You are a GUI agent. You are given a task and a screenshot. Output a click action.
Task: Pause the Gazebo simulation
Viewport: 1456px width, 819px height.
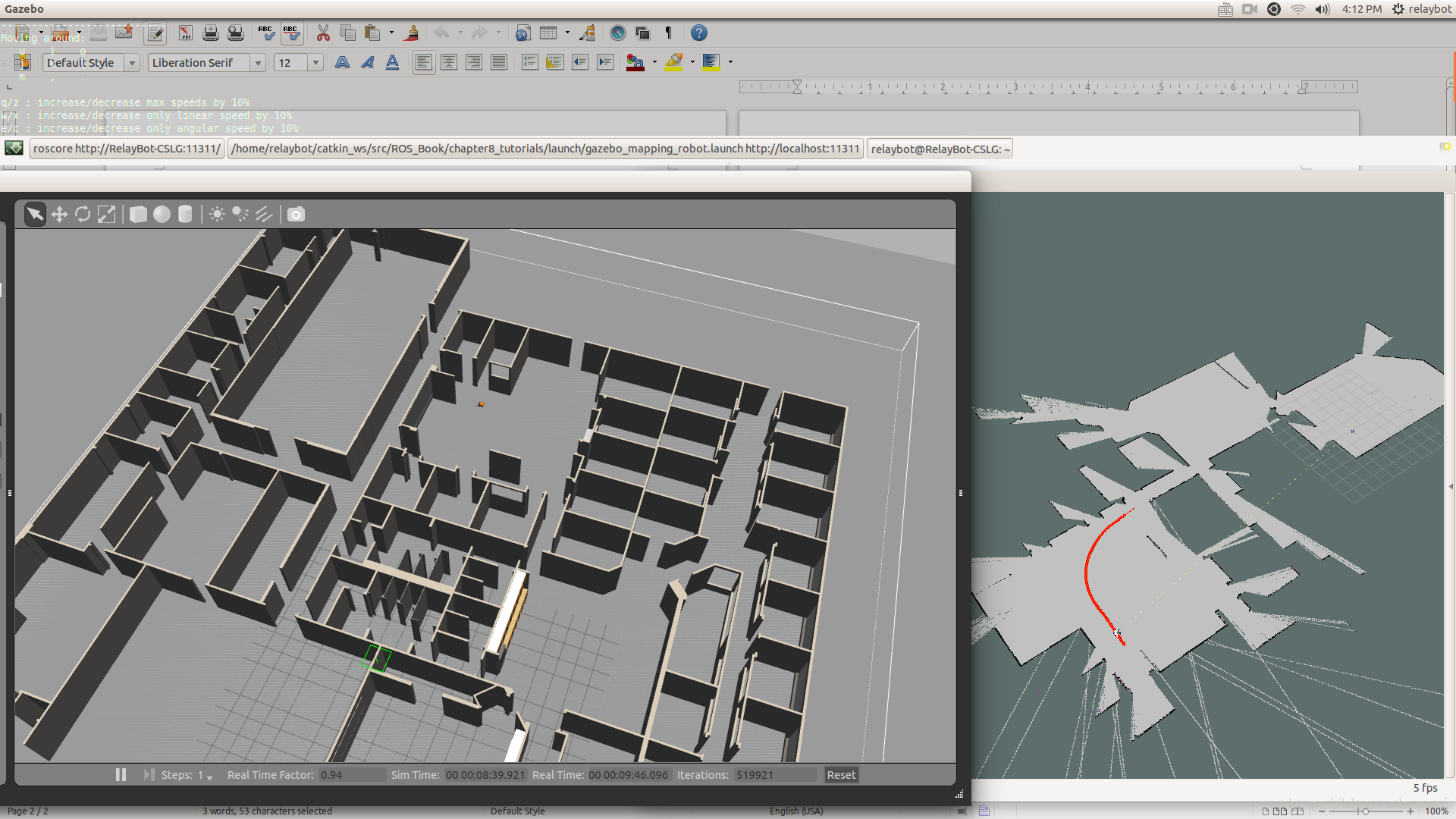(121, 774)
